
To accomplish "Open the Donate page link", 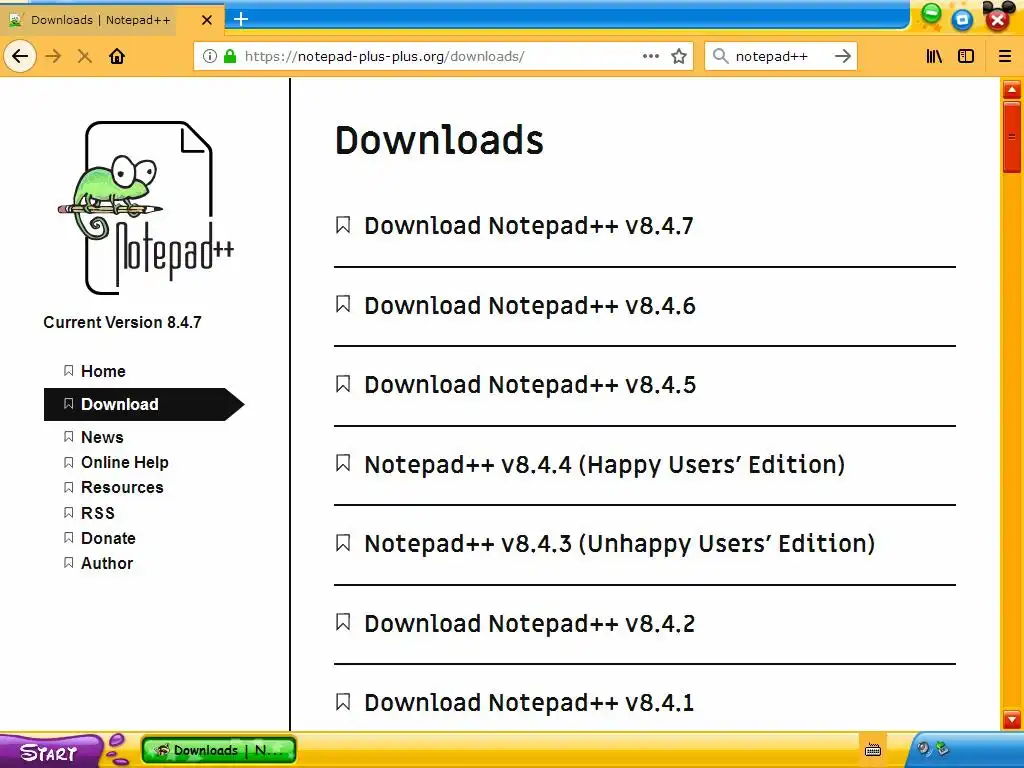I will (108, 538).
